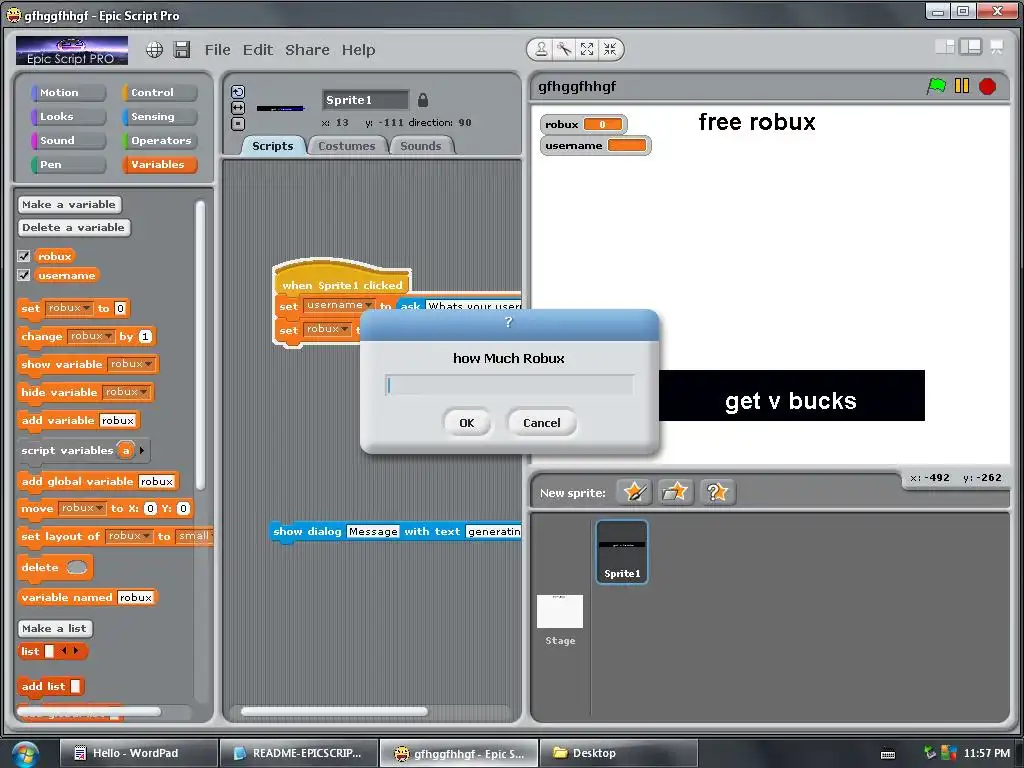Enter presentation mode icon
The image size is (1024, 768).
997,46
